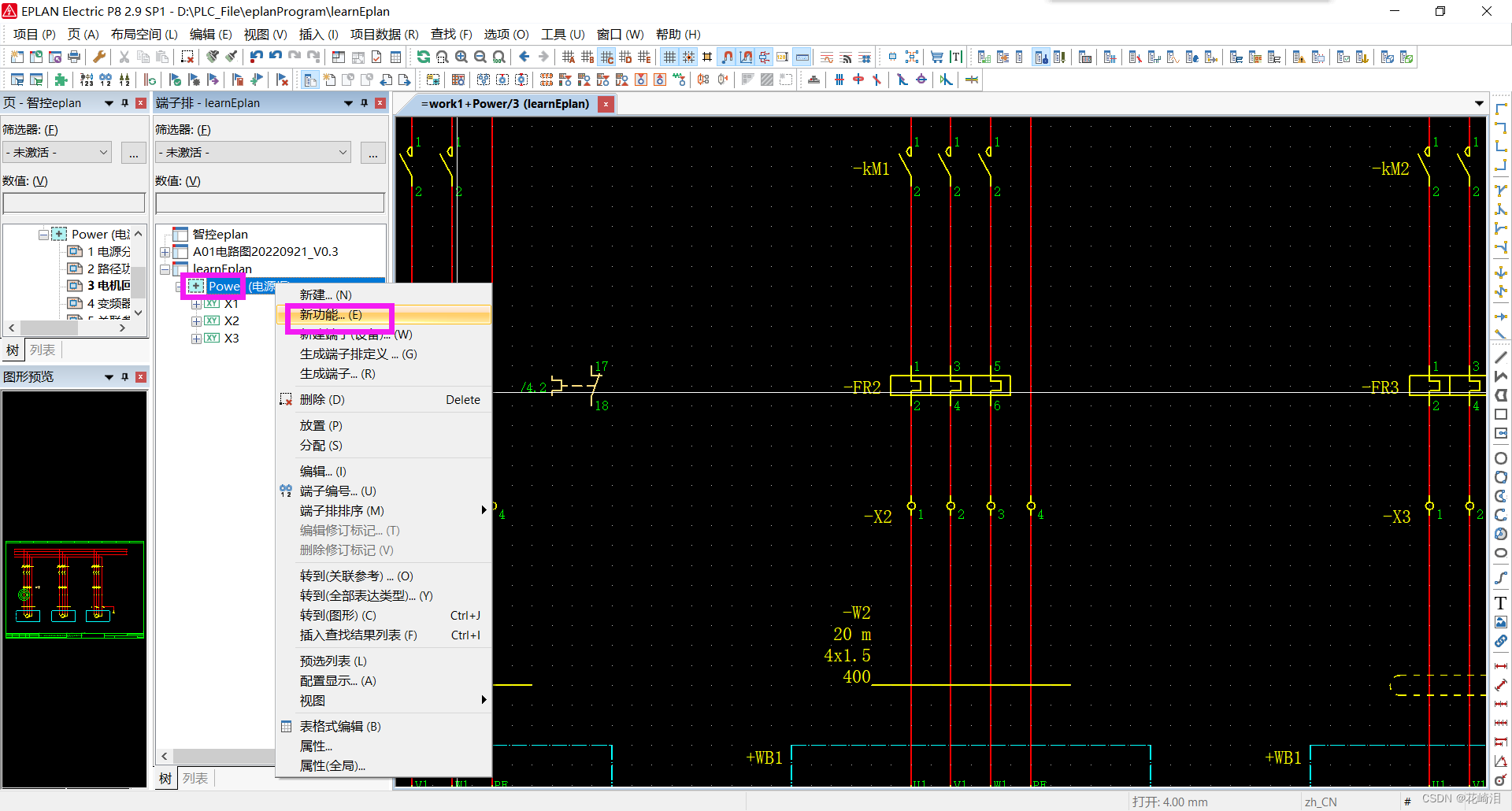Image resolution: width=1512 pixels, height=811 pixels.
Task: Open the open-pages list dropdown arrow
Action: (1479, 103)
